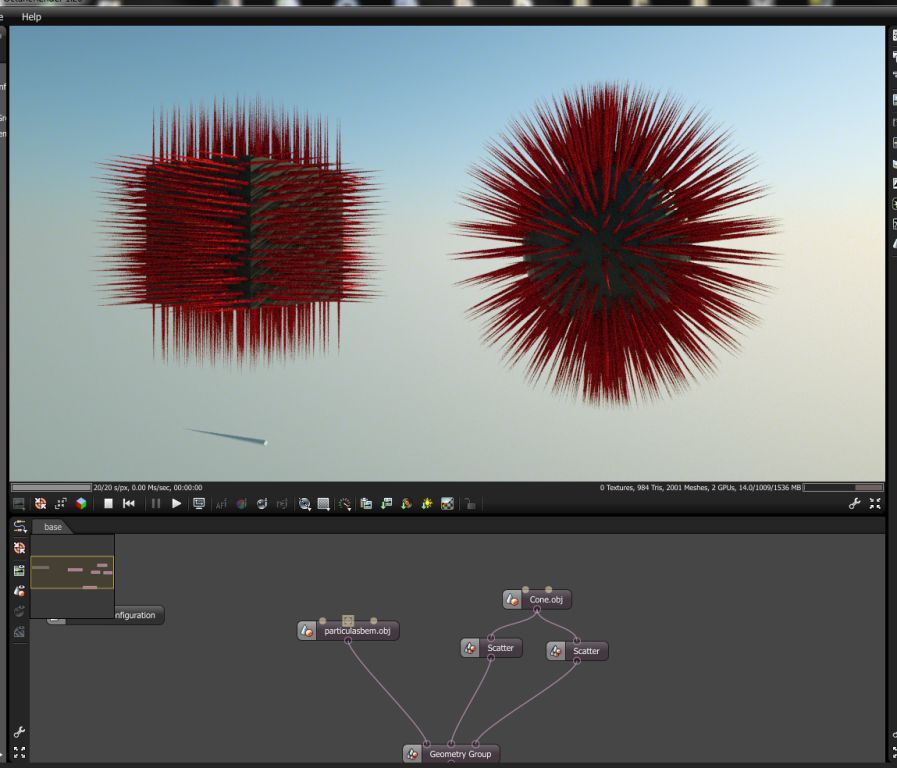Screen dimensions: 897x768
Task: Open render viewport wrench settings
Action: click(x=854, y=504)
